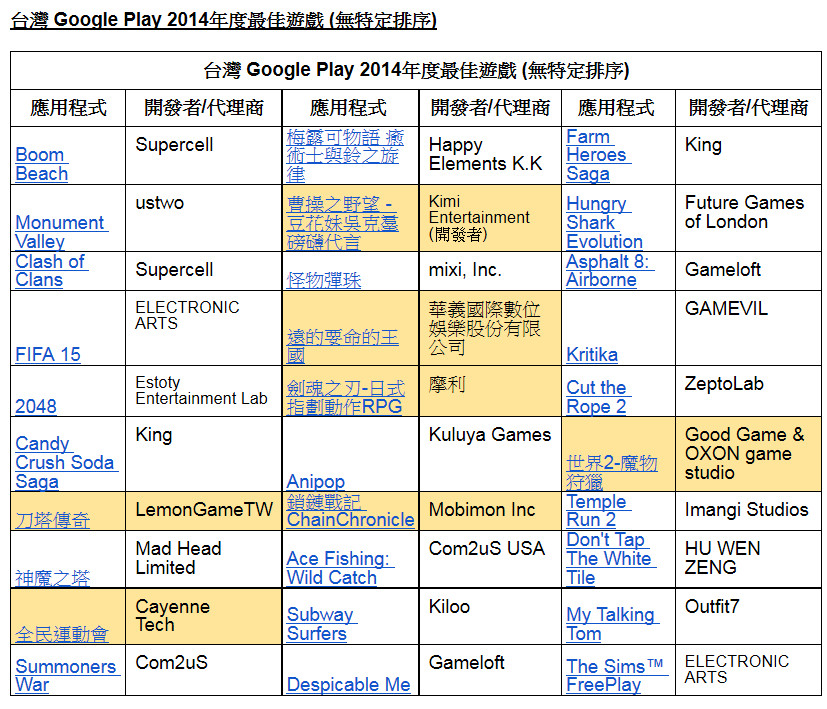Open the Temple Run 2 link
Screen dimensions: 827x709
point(599,511)
